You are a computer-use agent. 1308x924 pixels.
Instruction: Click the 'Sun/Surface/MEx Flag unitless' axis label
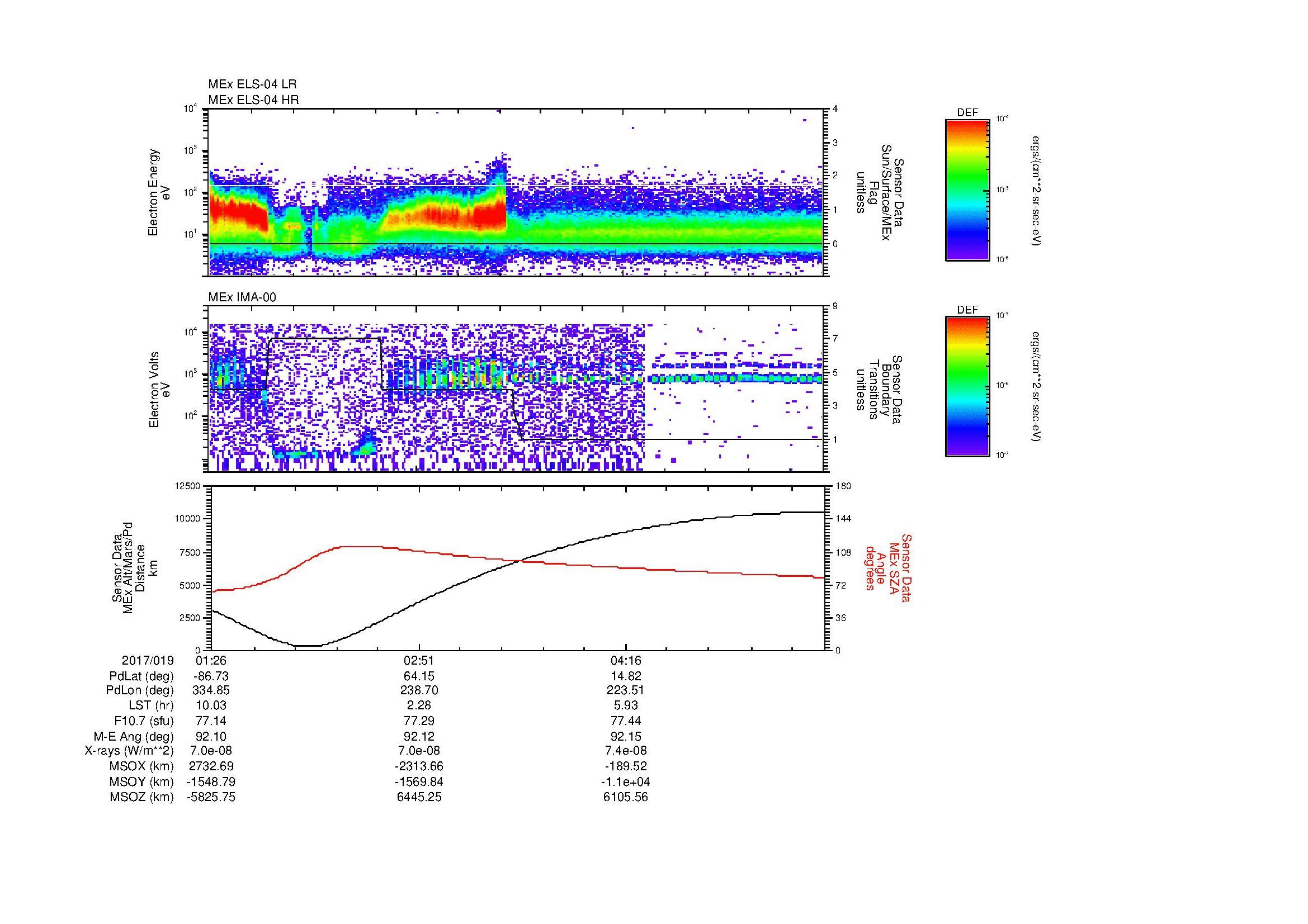pos(881,192)
